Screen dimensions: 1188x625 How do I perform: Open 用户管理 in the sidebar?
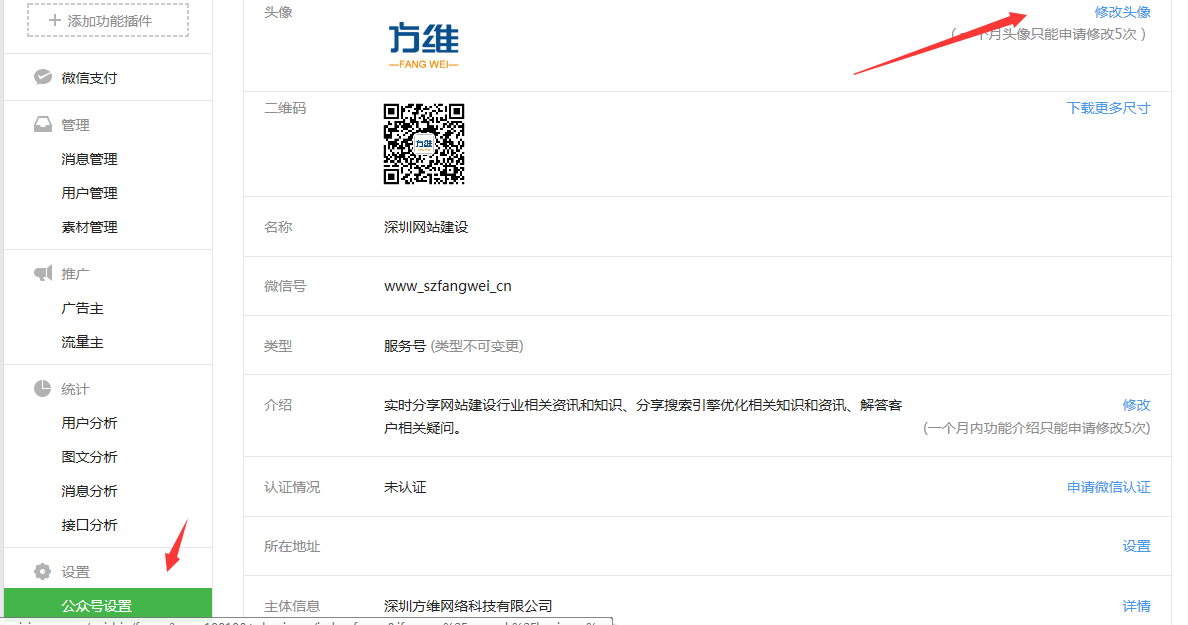[89, 193]
